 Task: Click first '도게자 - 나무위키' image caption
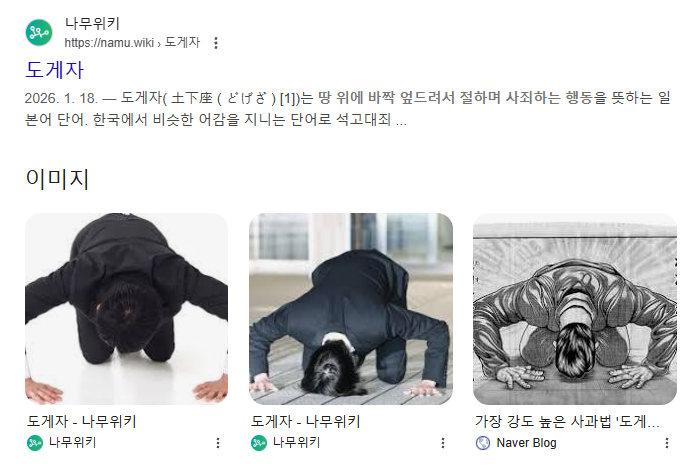tap(81, 421)
